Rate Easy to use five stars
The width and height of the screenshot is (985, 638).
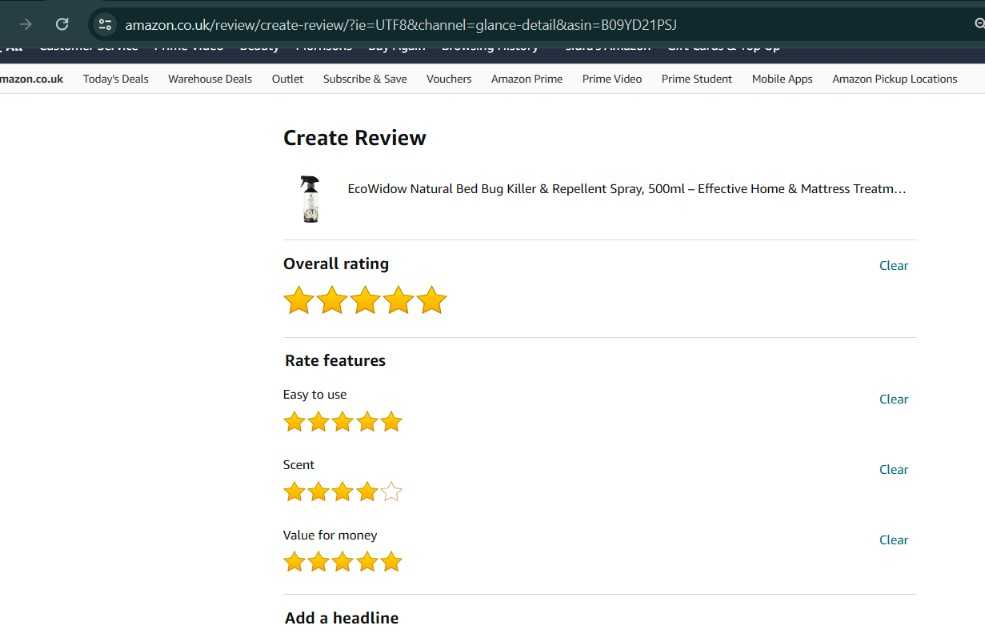click(391, 421)
